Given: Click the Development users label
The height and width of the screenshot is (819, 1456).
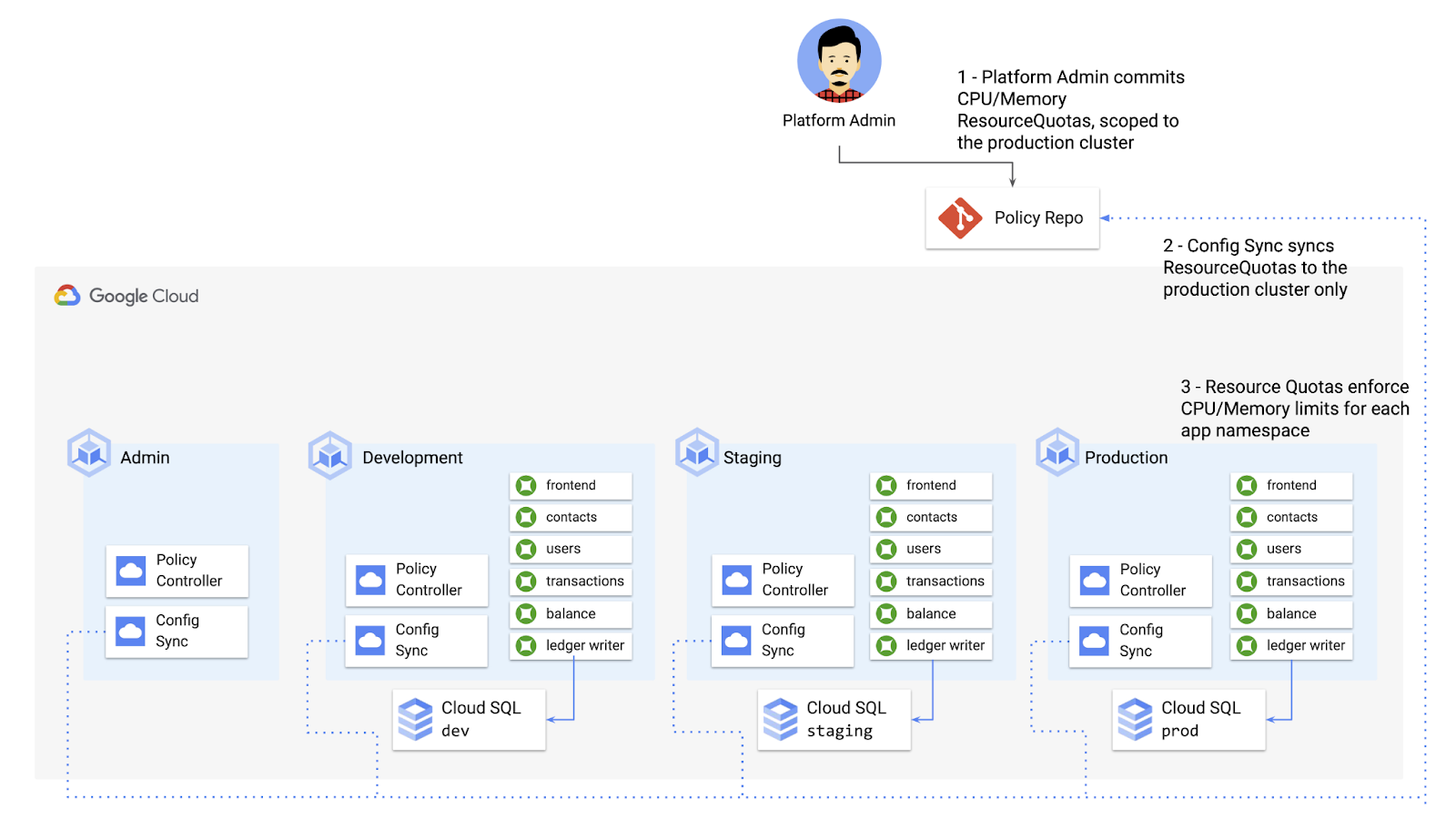Looking at the screenshot, I should [563, 550].
